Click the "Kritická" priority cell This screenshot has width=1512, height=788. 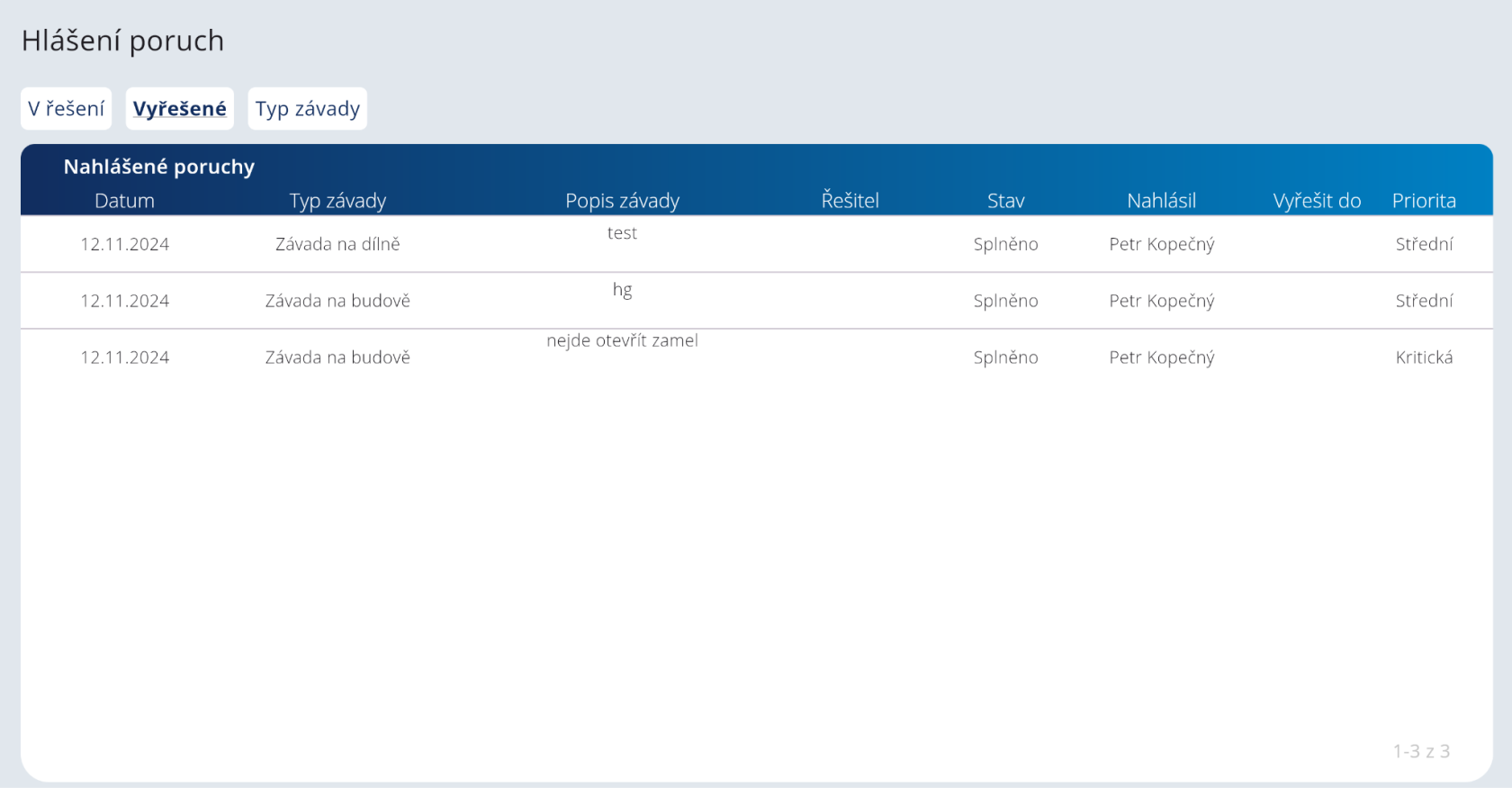(x=1424, y=358)
